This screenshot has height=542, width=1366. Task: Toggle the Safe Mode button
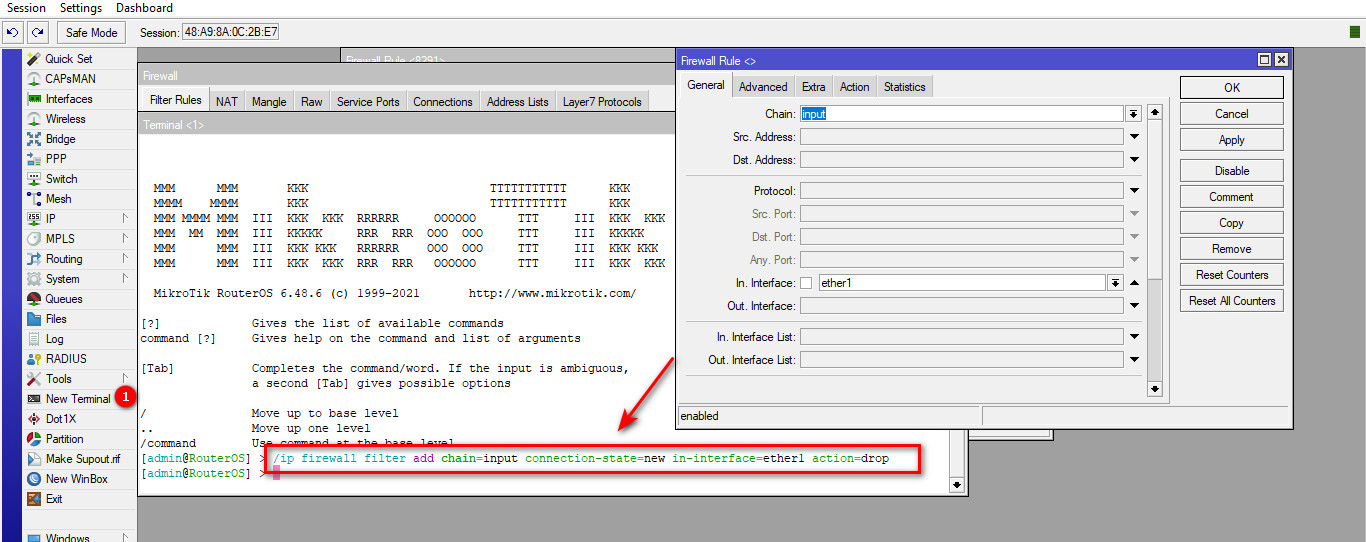[x=91, y=33]
